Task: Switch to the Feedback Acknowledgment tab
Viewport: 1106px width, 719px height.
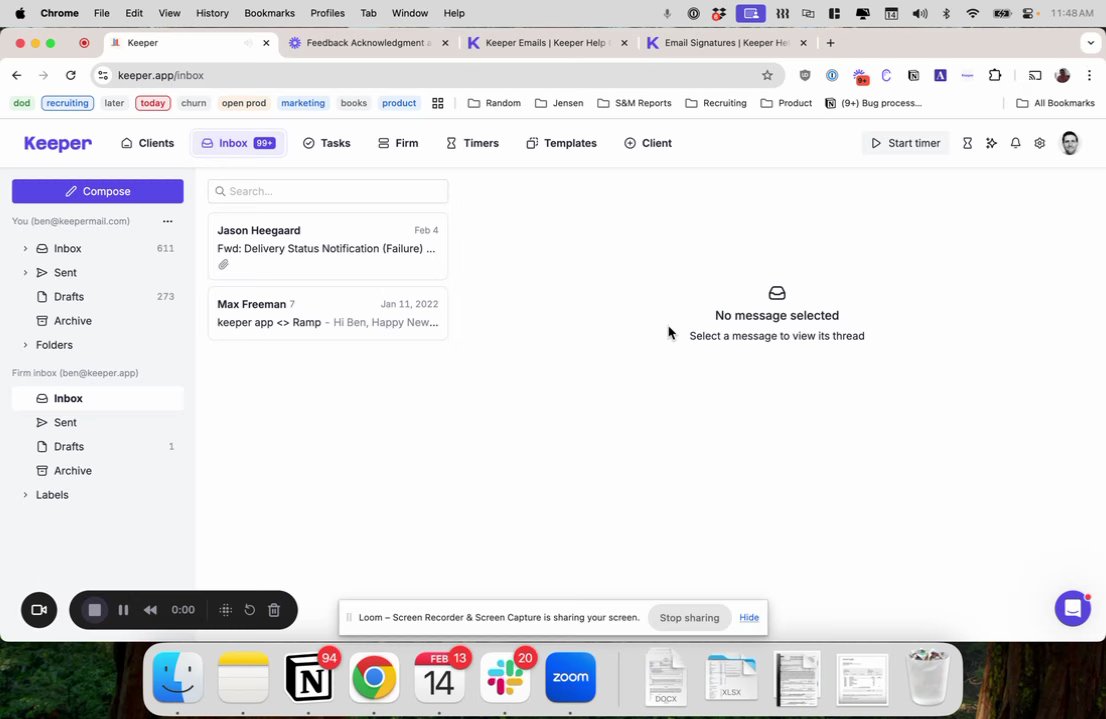Action: pyautogui.click(x=367, y=43)
